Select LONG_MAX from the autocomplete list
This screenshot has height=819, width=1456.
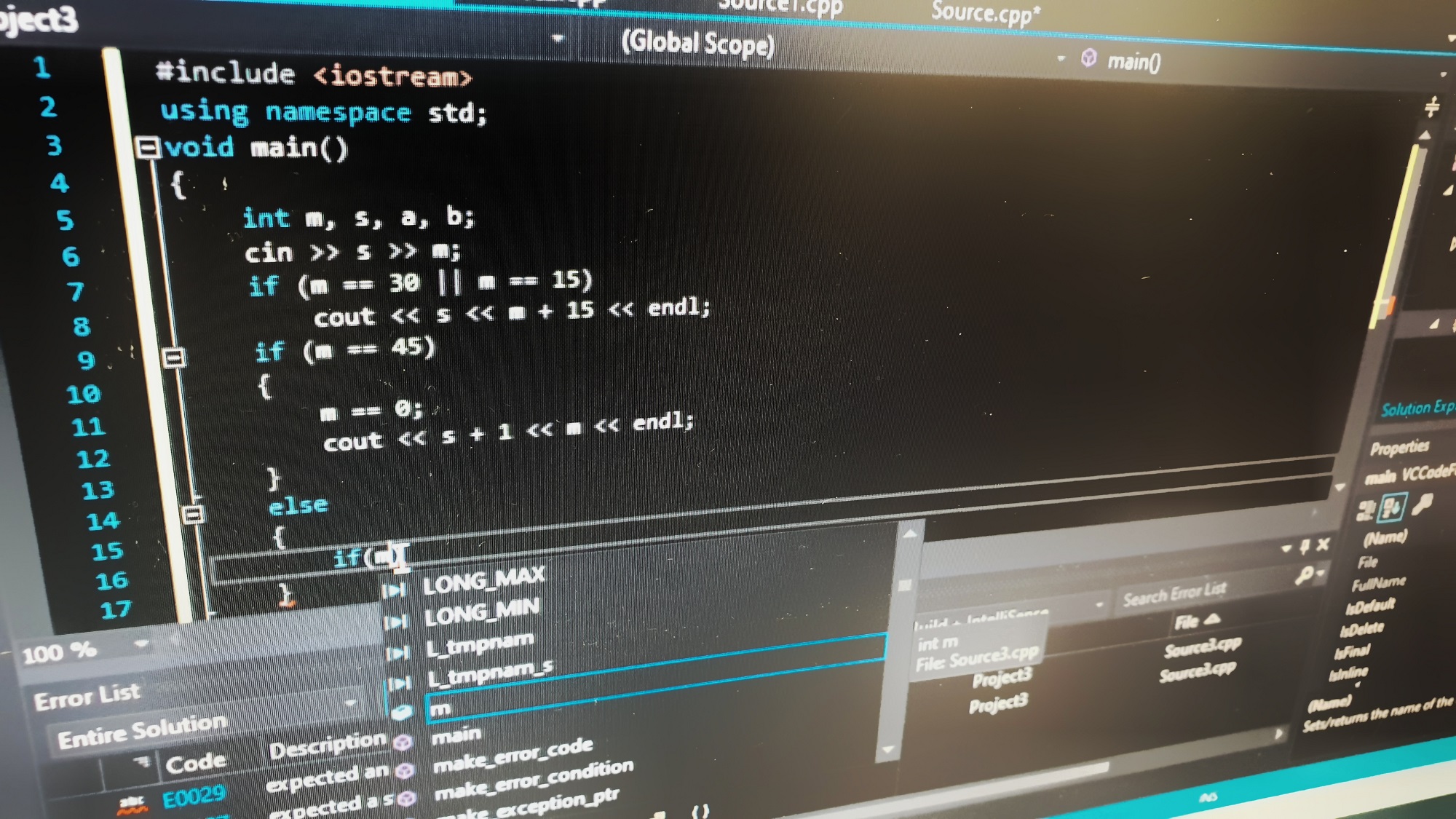pos(483,580)
